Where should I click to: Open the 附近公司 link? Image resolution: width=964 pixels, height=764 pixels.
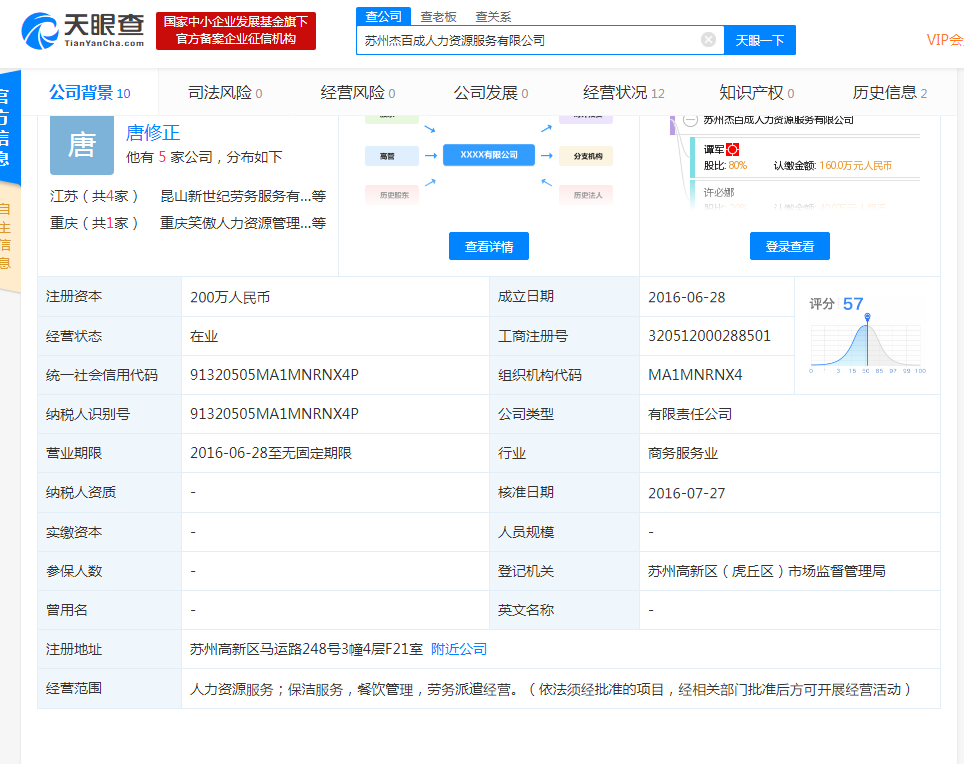[459, 649]
